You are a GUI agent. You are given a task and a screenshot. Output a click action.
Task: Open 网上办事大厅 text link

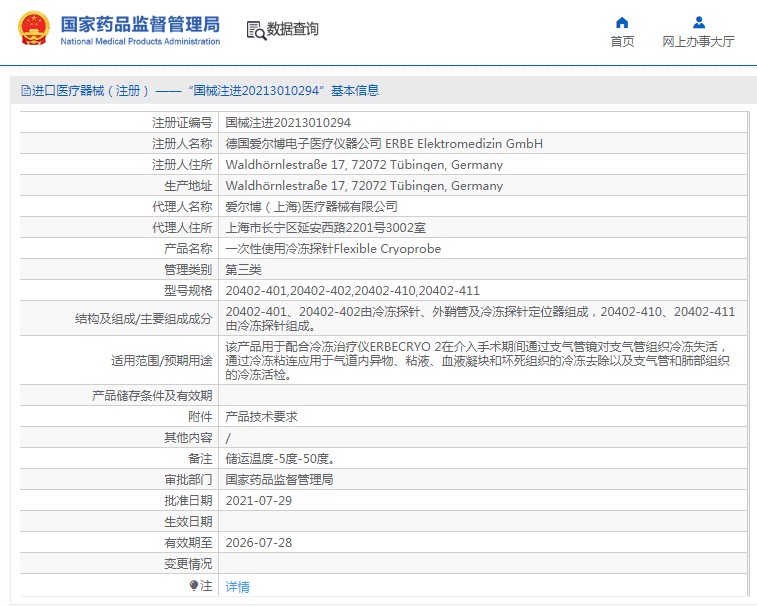click(x=699, y=42)
